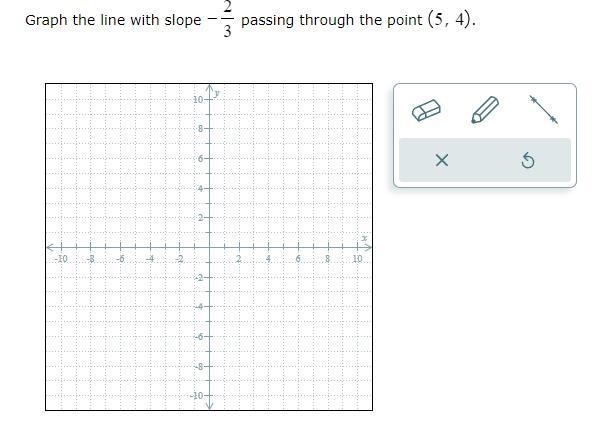Click grid point (-4, 10)
Viewport: 597px width, 422px height.
pyautogui.click(x=150, y=99)
